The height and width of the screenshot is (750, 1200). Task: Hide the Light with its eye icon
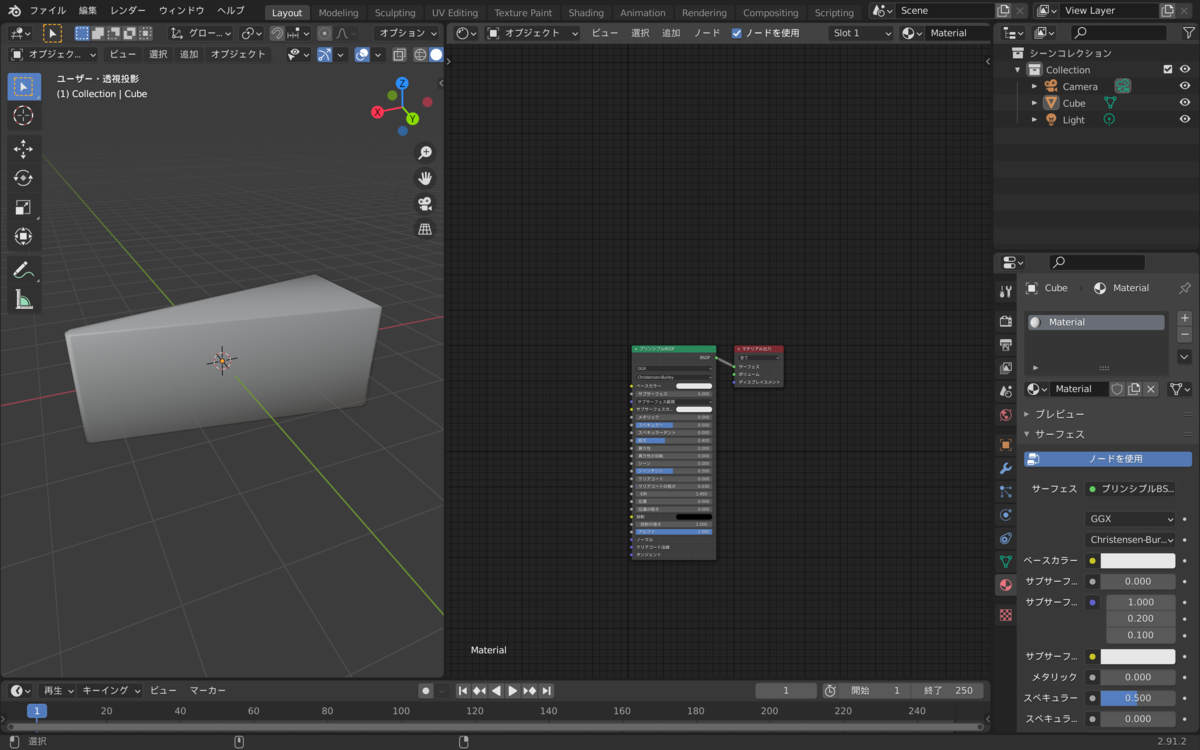point(1185,119)
